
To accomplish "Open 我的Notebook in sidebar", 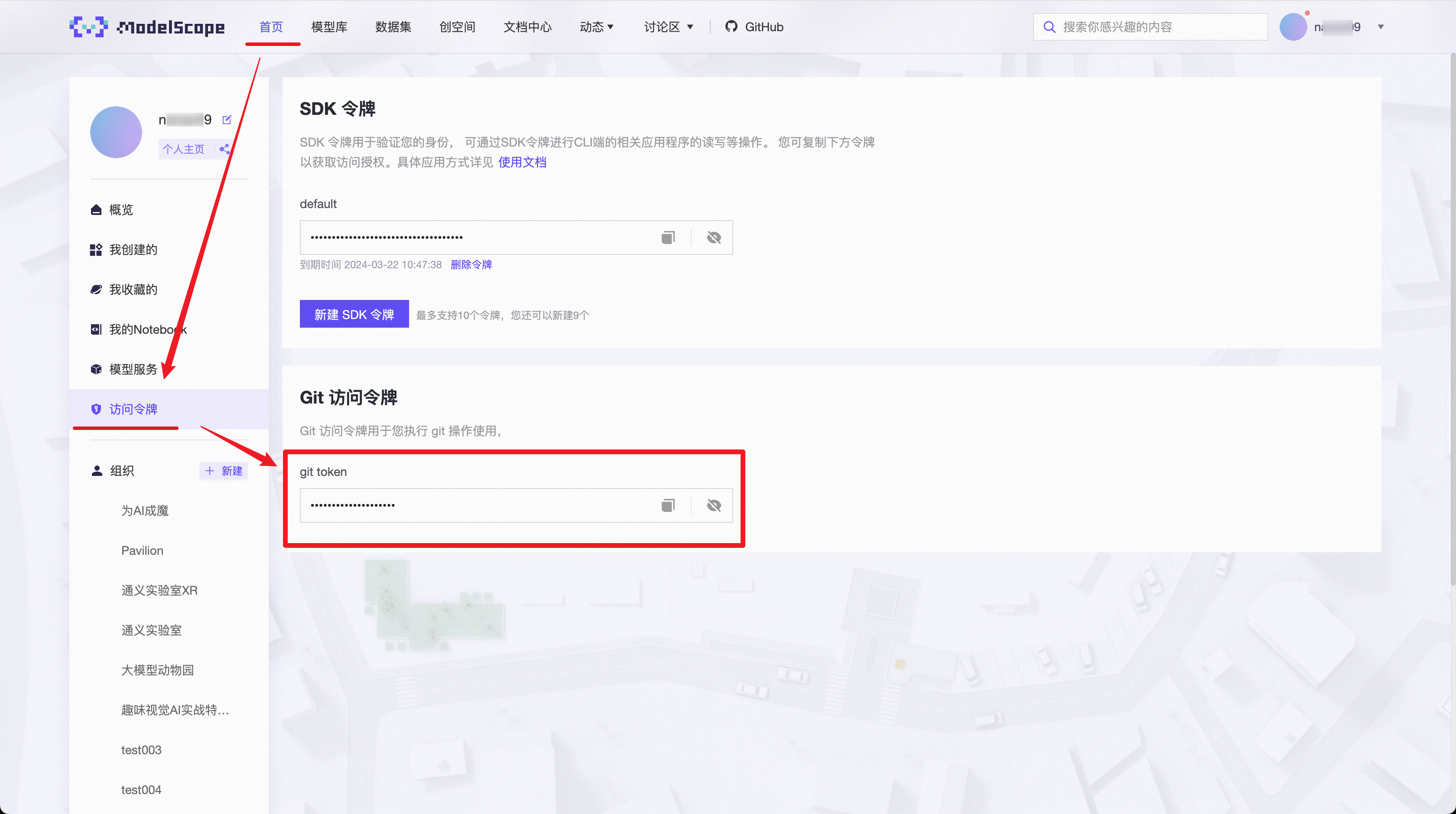I will (x=147, y=329).
